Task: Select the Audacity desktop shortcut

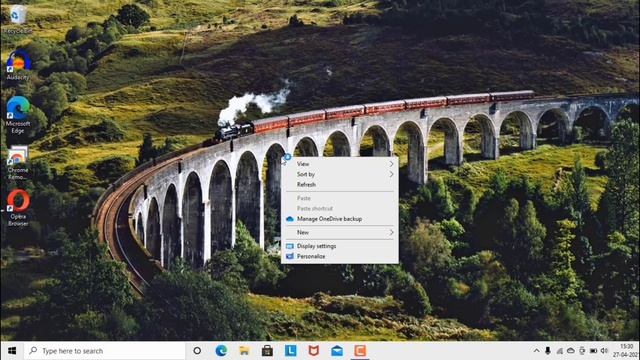Action: 18,65
